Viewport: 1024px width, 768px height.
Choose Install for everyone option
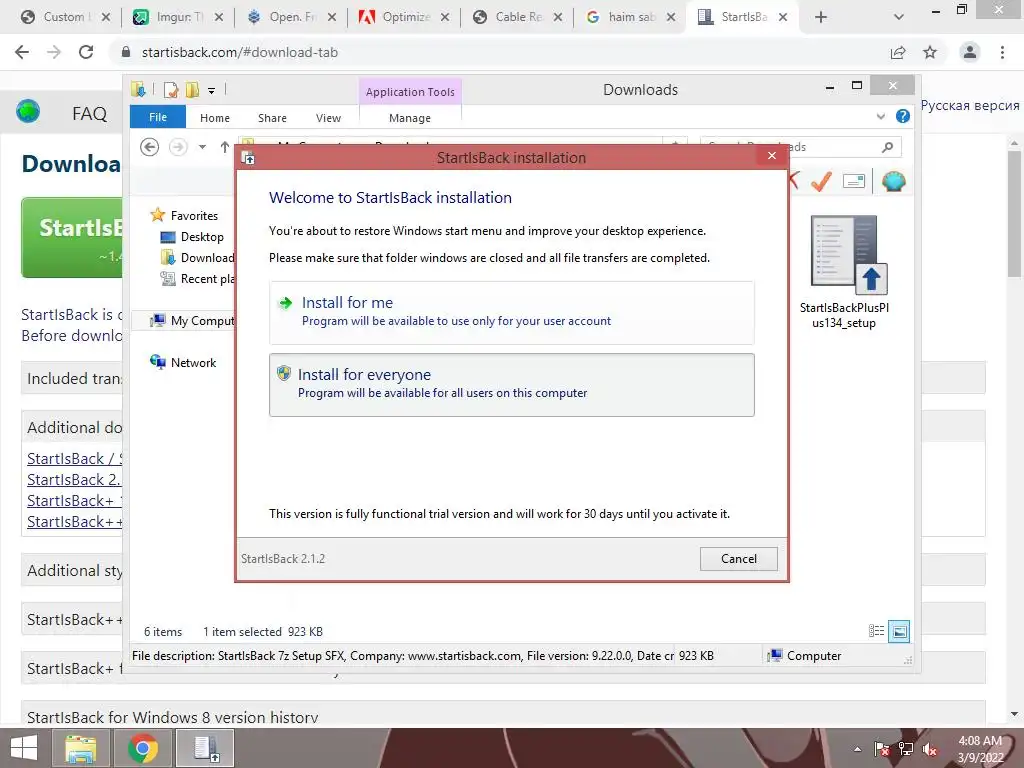pos(511,385)
